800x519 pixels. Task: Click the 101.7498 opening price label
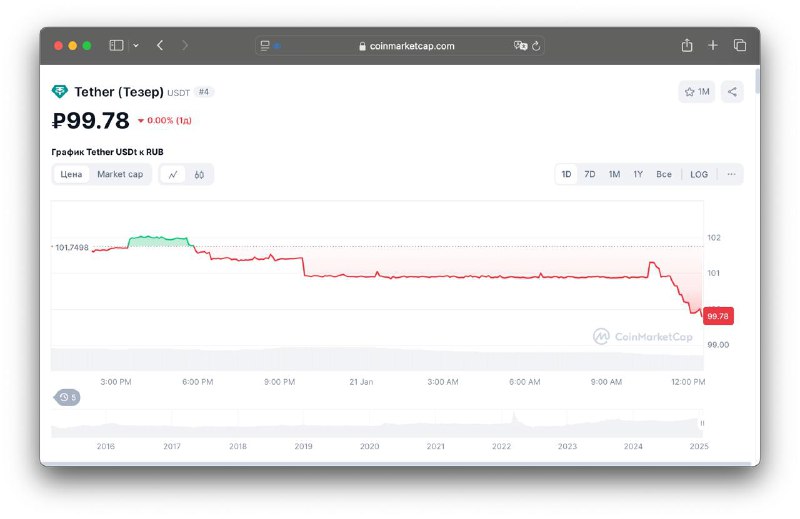[72, 248]
